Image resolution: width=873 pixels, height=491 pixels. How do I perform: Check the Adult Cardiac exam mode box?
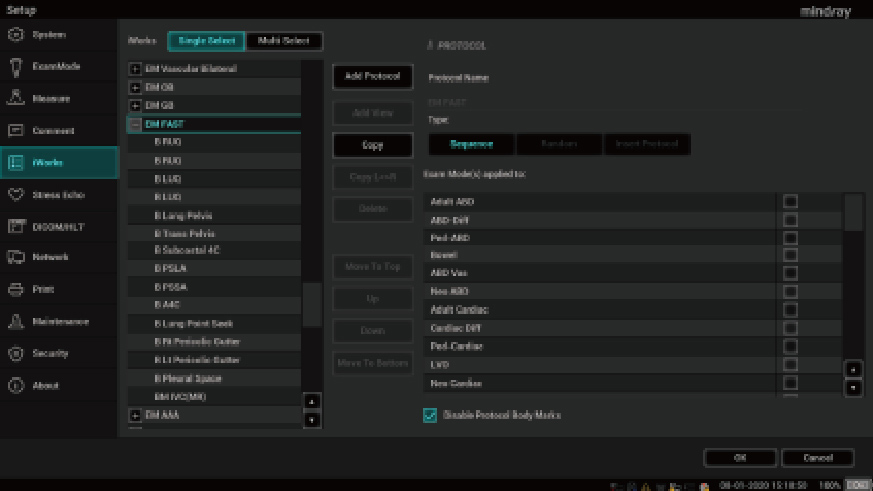790,310
